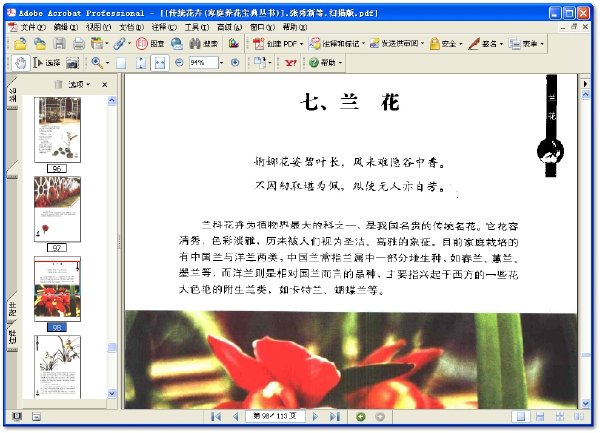The image size is (600, 433).
Task: Click the thumbnail panel scroll up arrow
Action: 112,101
